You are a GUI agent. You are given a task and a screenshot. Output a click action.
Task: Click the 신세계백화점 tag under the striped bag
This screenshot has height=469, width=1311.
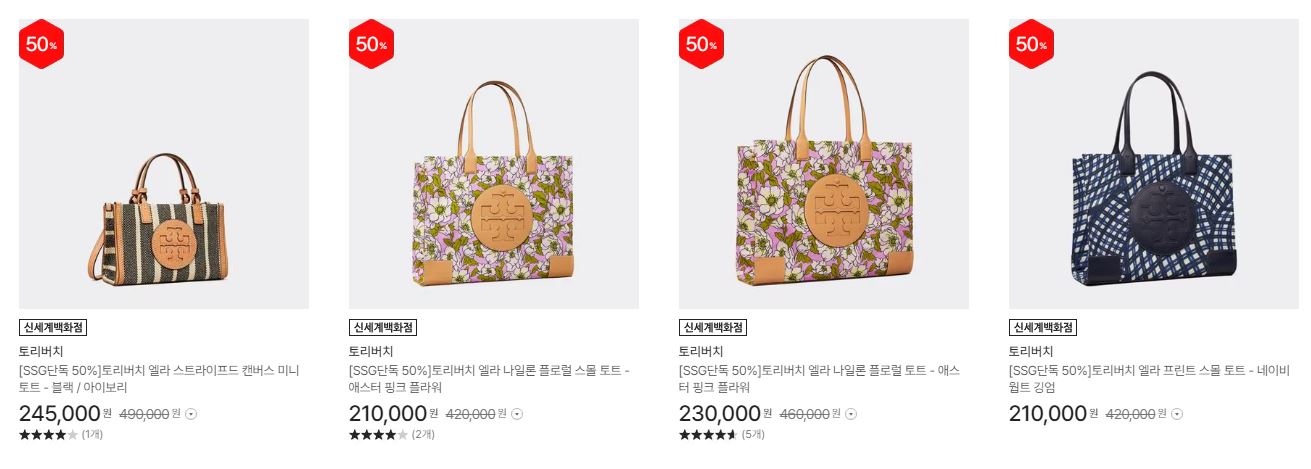53,328
